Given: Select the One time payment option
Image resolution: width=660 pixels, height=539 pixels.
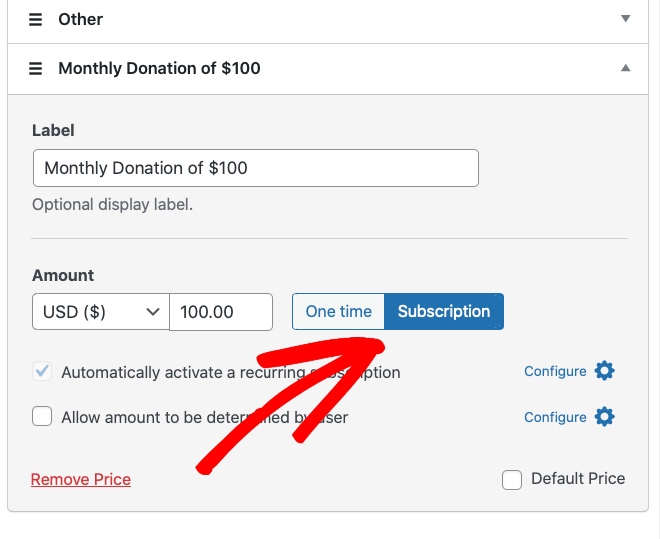Looking at the screenshot, I should point(338,312).
